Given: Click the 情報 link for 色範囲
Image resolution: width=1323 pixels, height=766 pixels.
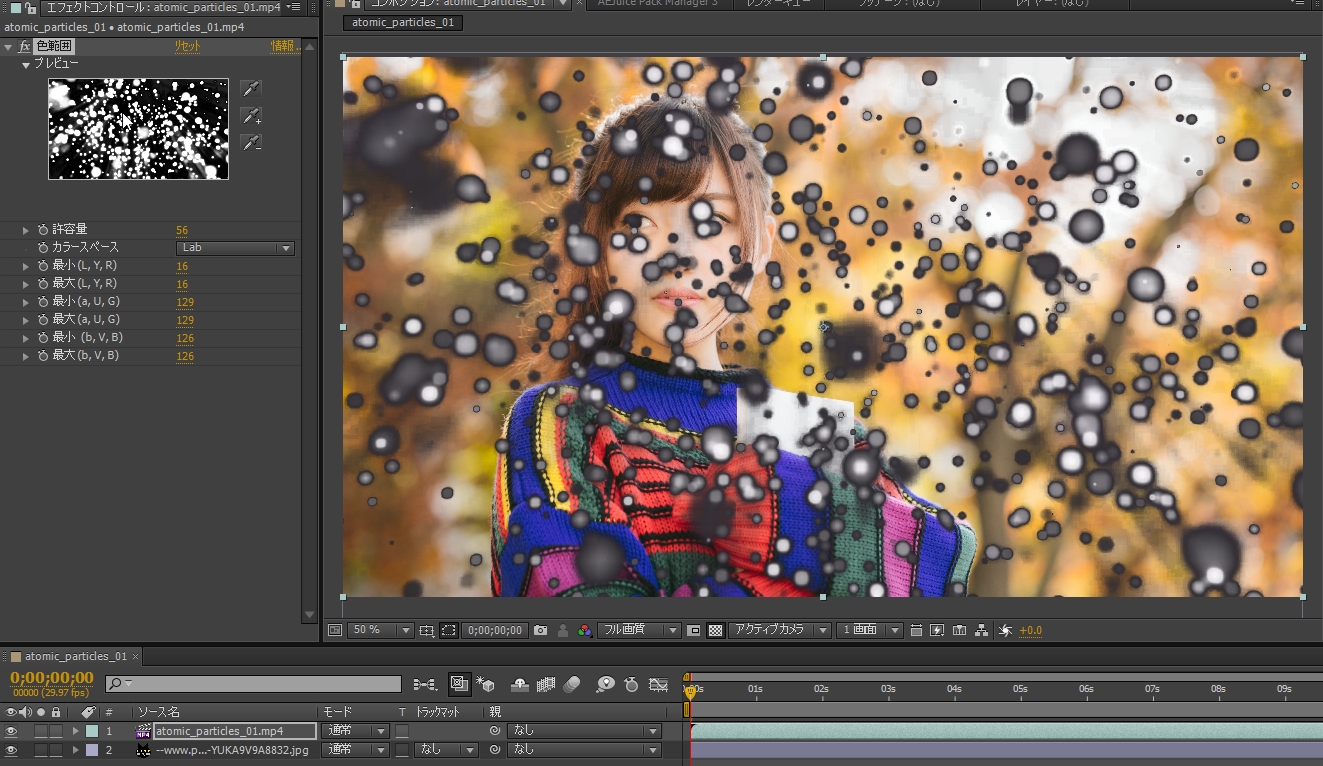Looking at the screenshot, I should tap(286, 46).
